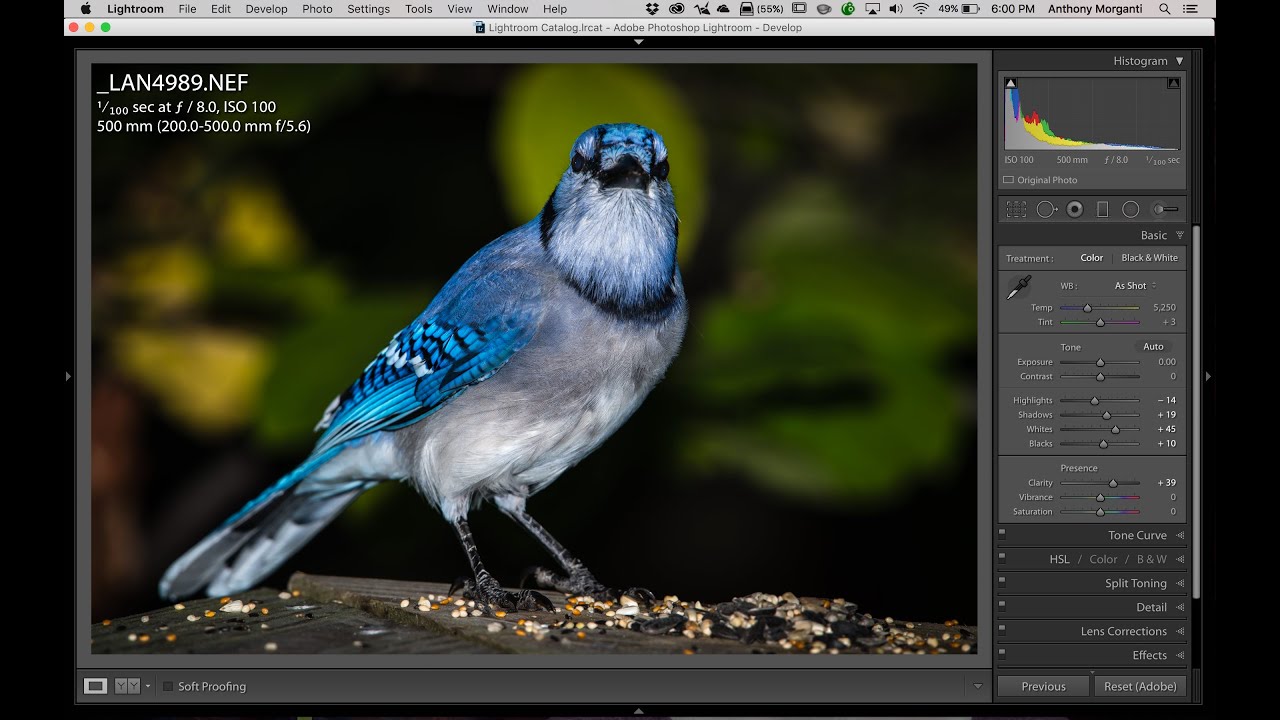1280x720 pixels.
Task: Select the Adjustment Brush tool
Action: click(x=1166, y=209)
